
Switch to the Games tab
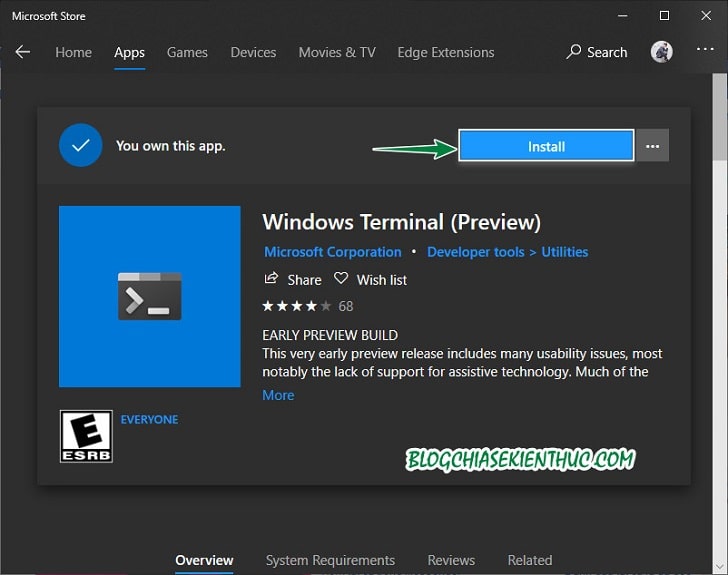tap(187, 52)
